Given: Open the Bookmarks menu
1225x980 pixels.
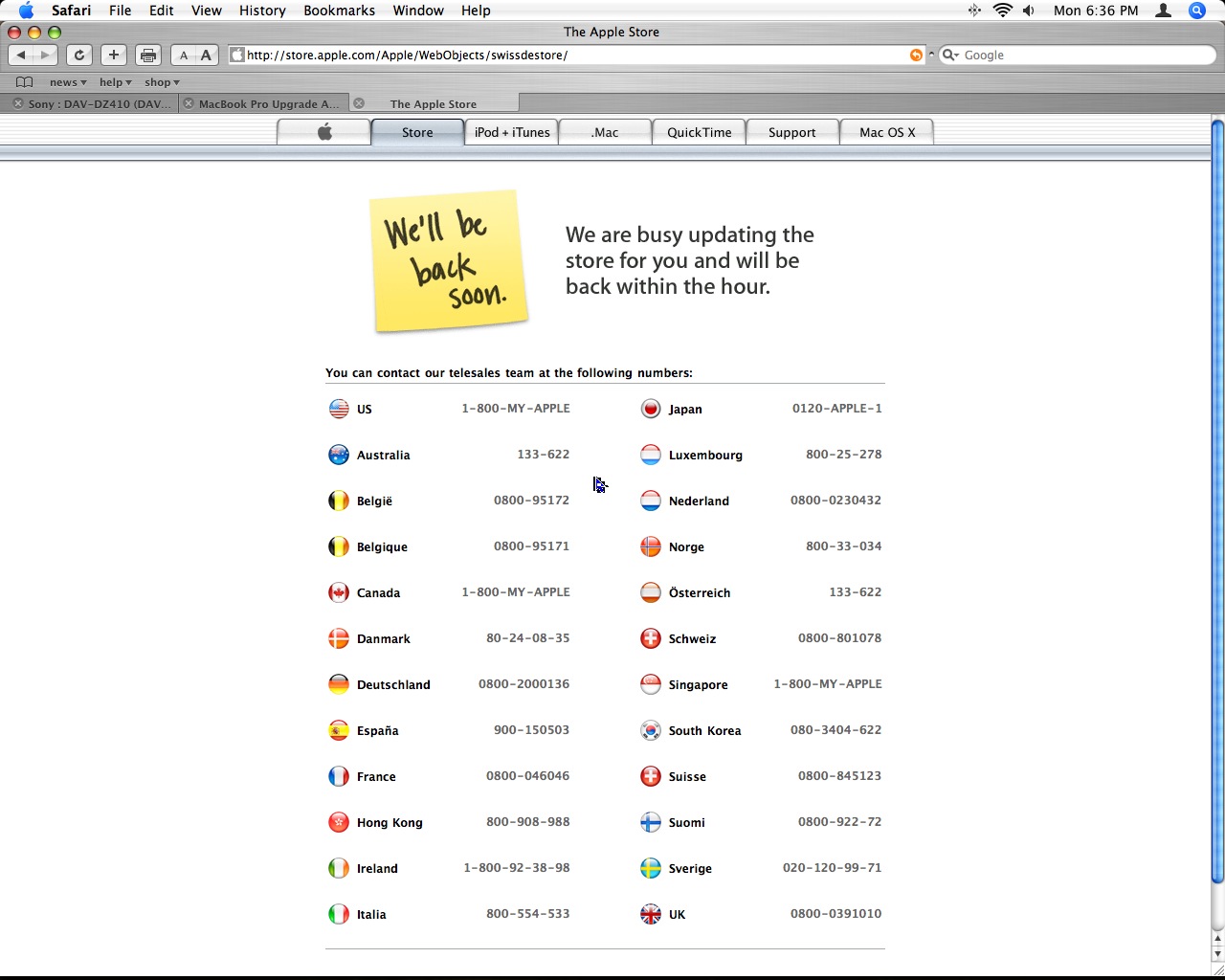Looking at the screenshot, I should (340, 11).
